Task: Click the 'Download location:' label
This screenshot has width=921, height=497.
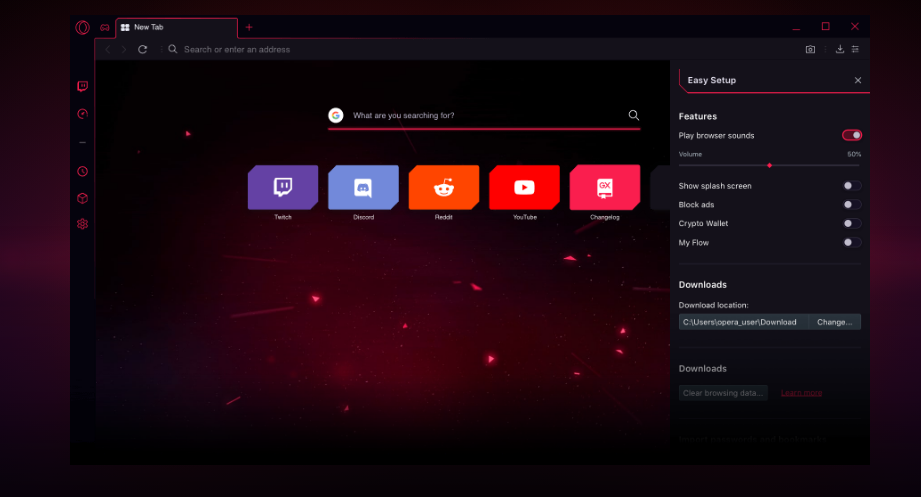Action: pos(713,305)
